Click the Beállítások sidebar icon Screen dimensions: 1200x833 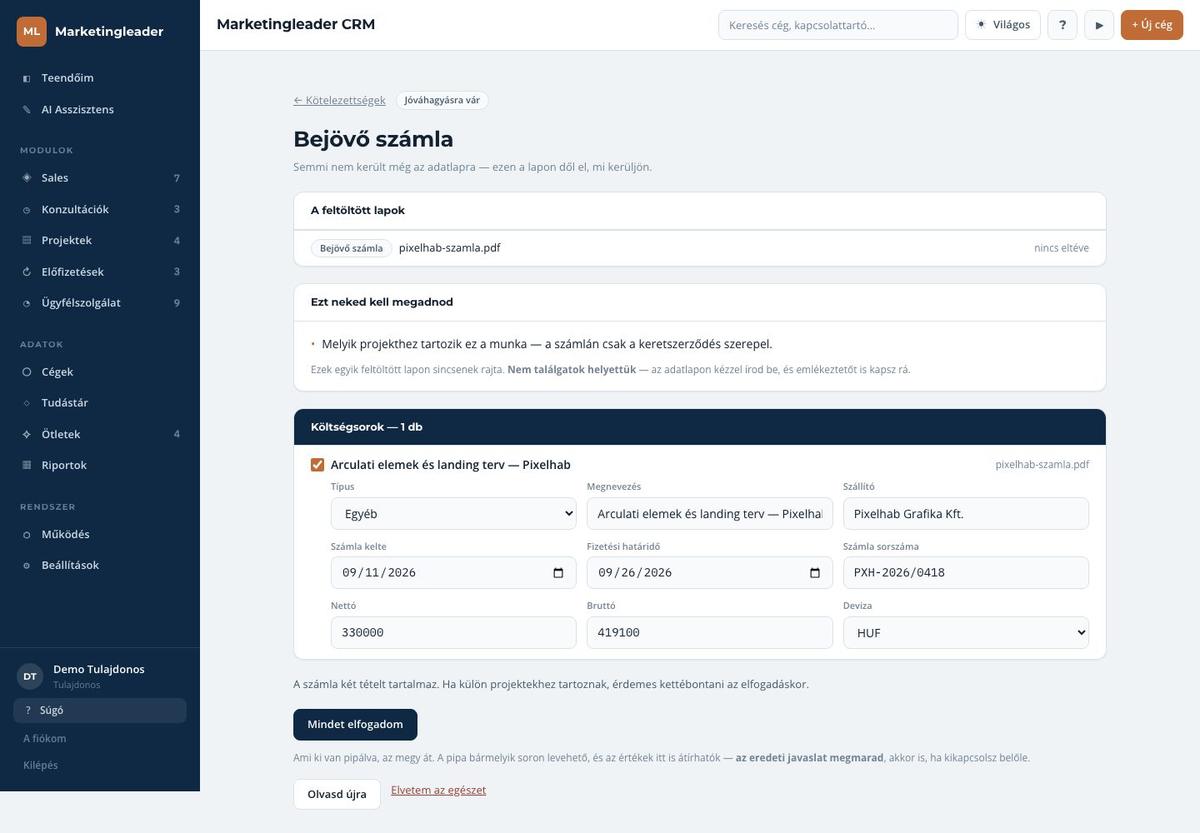click(26, 566)
